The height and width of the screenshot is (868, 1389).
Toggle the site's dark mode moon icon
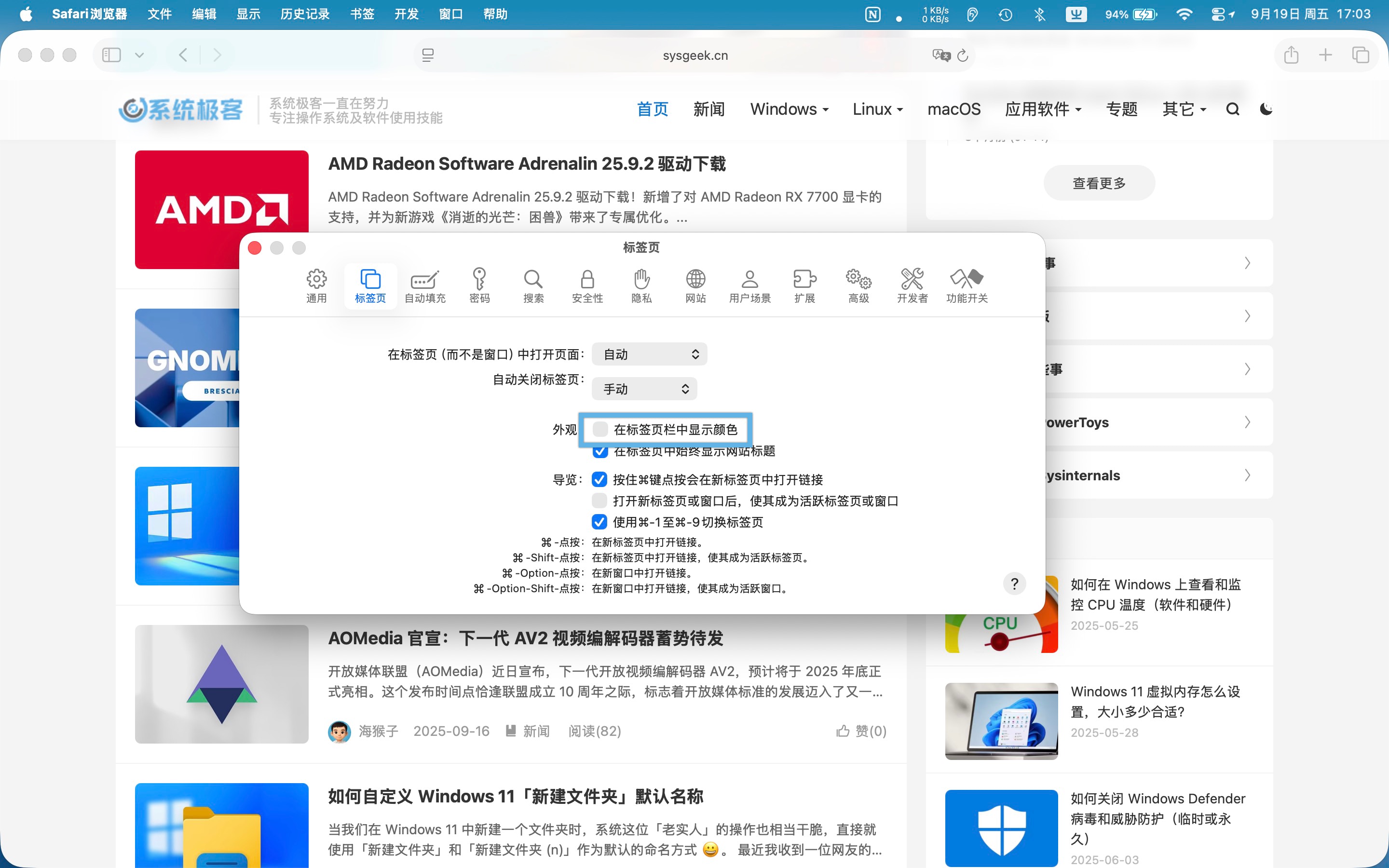1266,109
